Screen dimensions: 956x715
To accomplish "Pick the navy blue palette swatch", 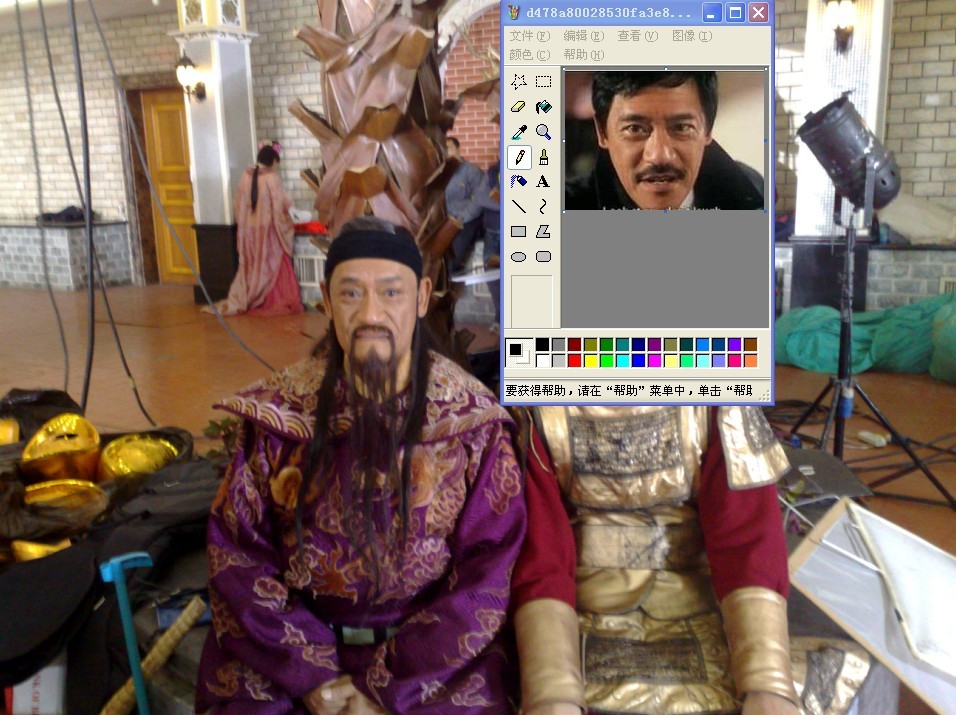I will coord(638,345).
